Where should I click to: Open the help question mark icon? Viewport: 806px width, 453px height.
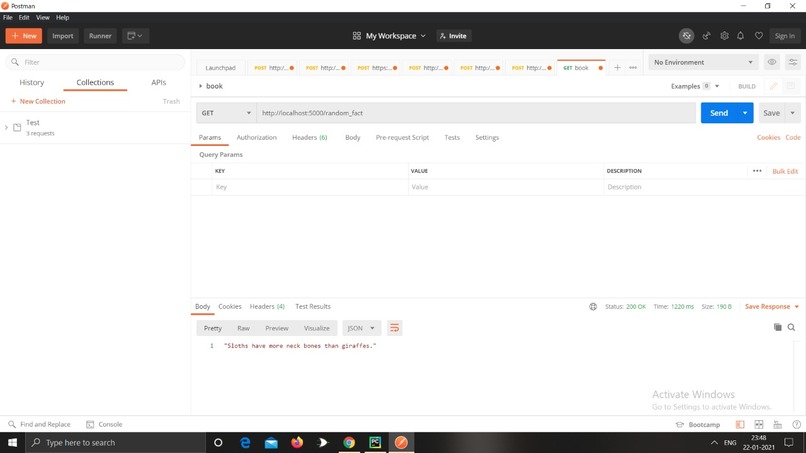pyautogui.click(x=797, y=425)
